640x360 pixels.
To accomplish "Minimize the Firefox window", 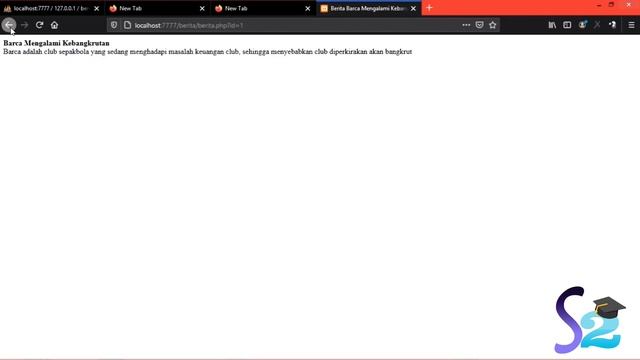I will click(x=599, y=5).
